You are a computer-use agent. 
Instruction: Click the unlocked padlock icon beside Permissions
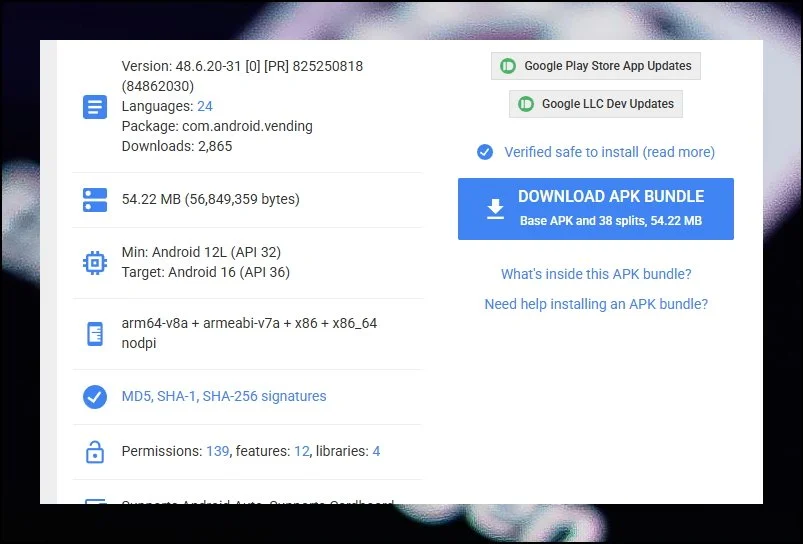tap(94, 452)
